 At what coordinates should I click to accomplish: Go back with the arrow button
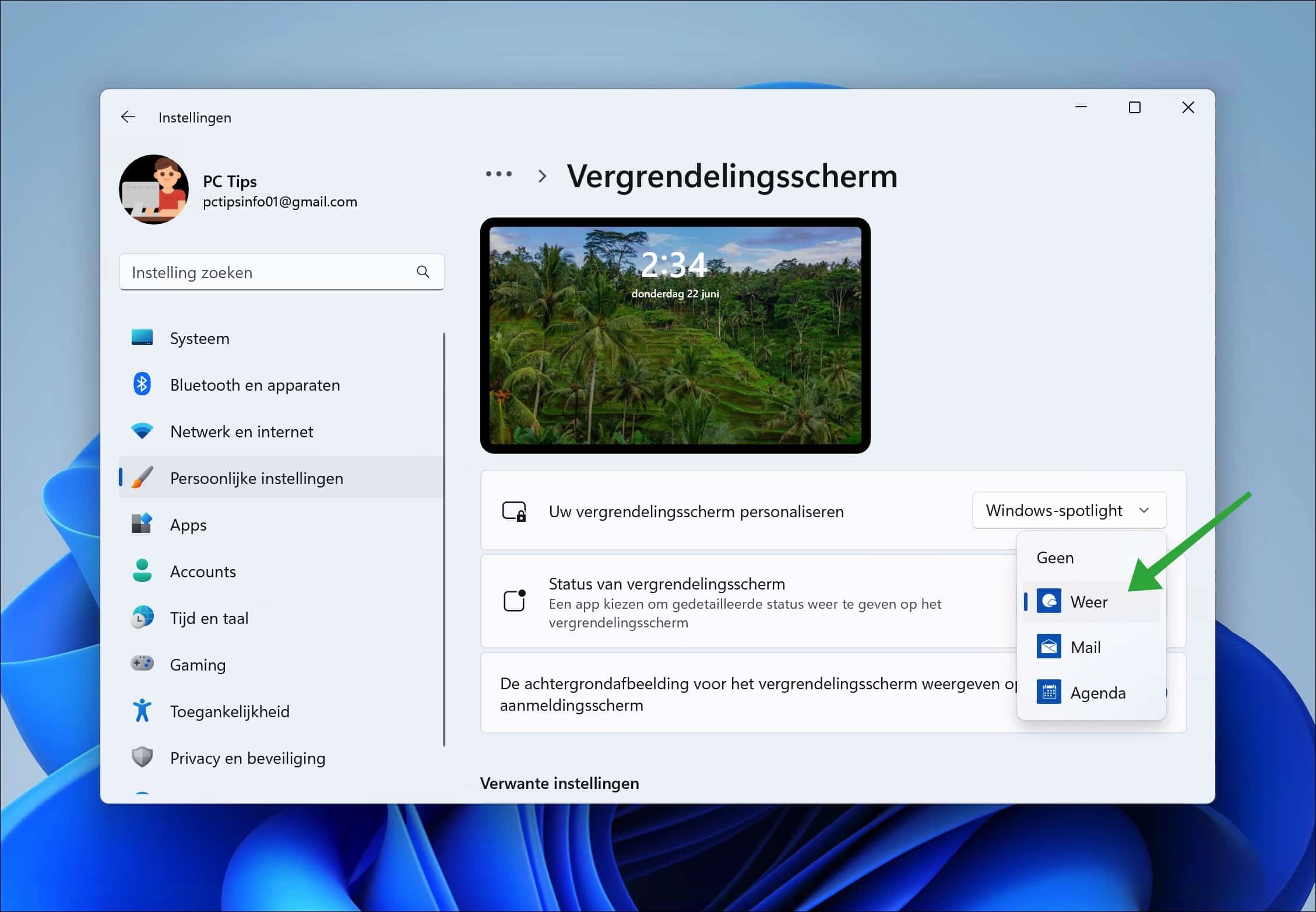point(128,117)
